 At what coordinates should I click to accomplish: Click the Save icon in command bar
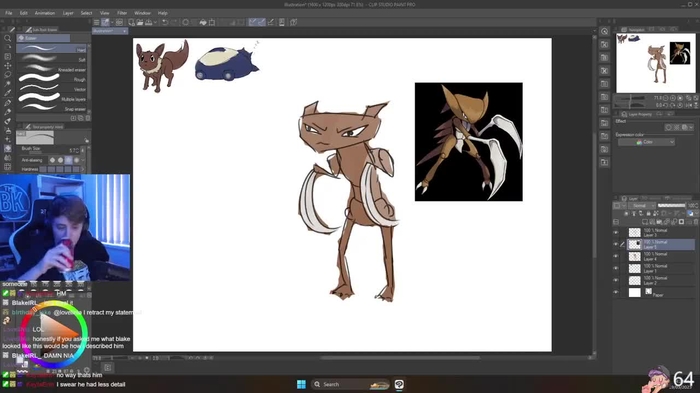point(148,22)
